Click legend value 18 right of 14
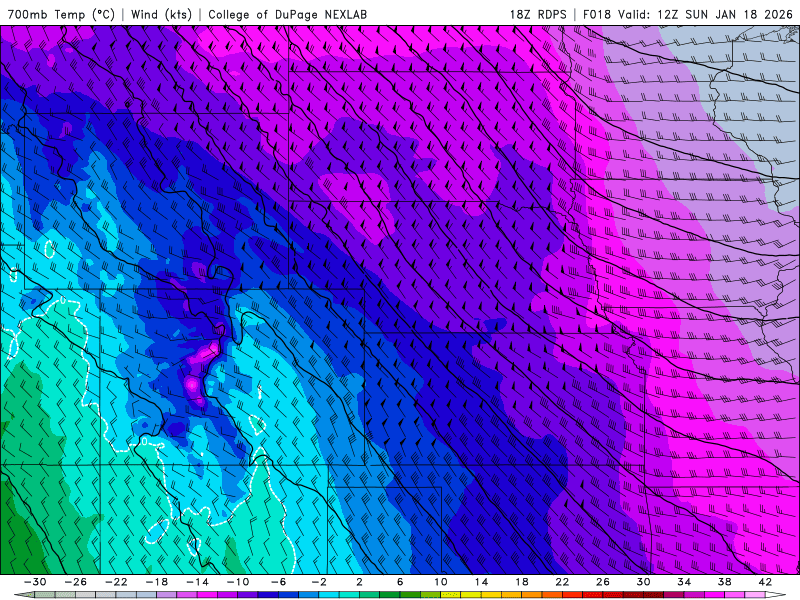Viewport: 800px width, 600px height. [522, 582]
